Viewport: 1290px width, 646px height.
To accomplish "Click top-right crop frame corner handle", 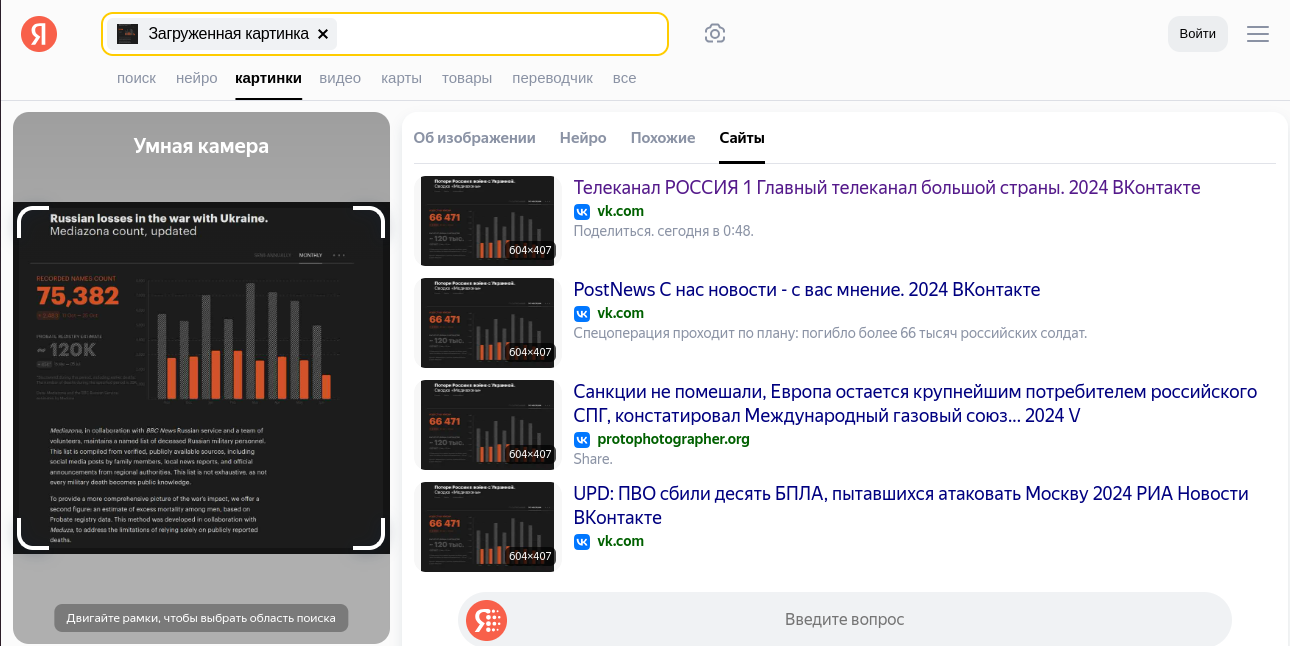I will click(x=370, y=221).
